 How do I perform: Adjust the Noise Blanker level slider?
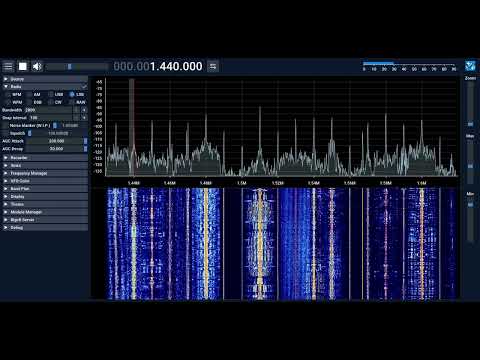pyautogui.click(x=69, y=125)
